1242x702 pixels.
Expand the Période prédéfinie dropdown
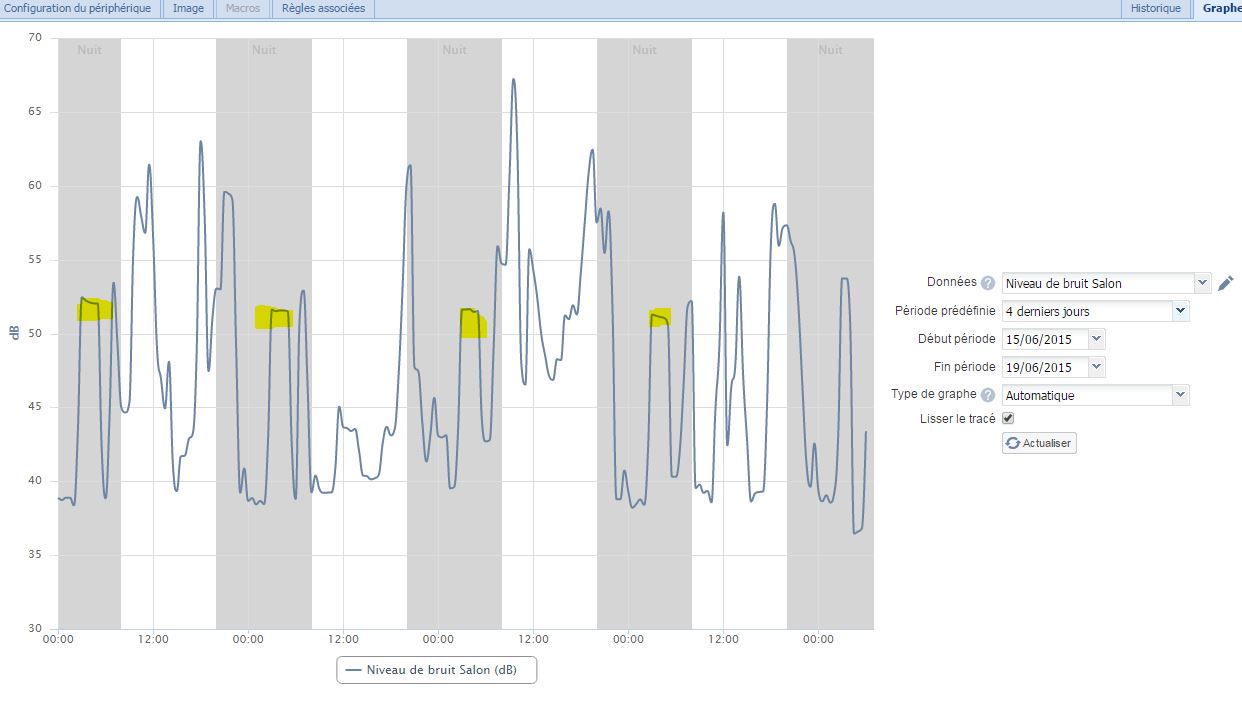click(x=1180, y=311)
